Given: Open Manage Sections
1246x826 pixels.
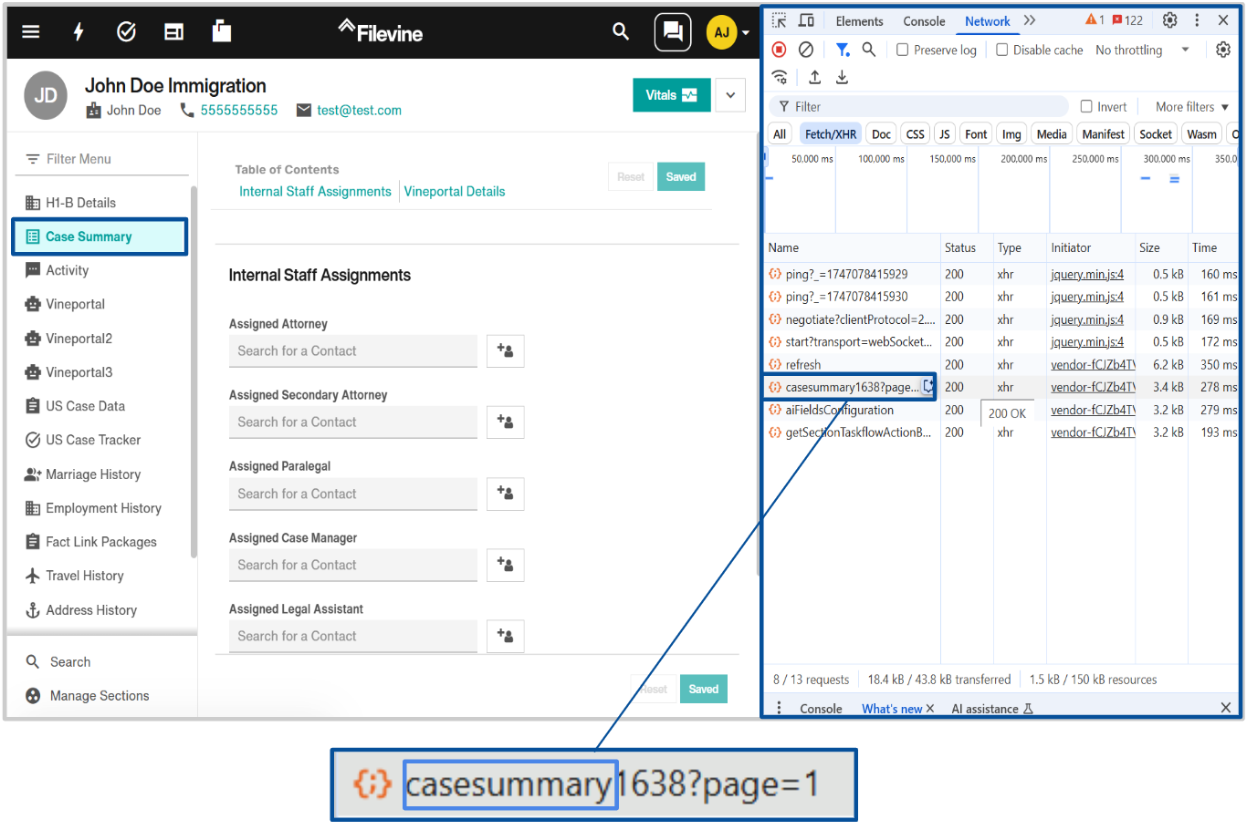Looking at the screenshot, I should tap(100, 696).
